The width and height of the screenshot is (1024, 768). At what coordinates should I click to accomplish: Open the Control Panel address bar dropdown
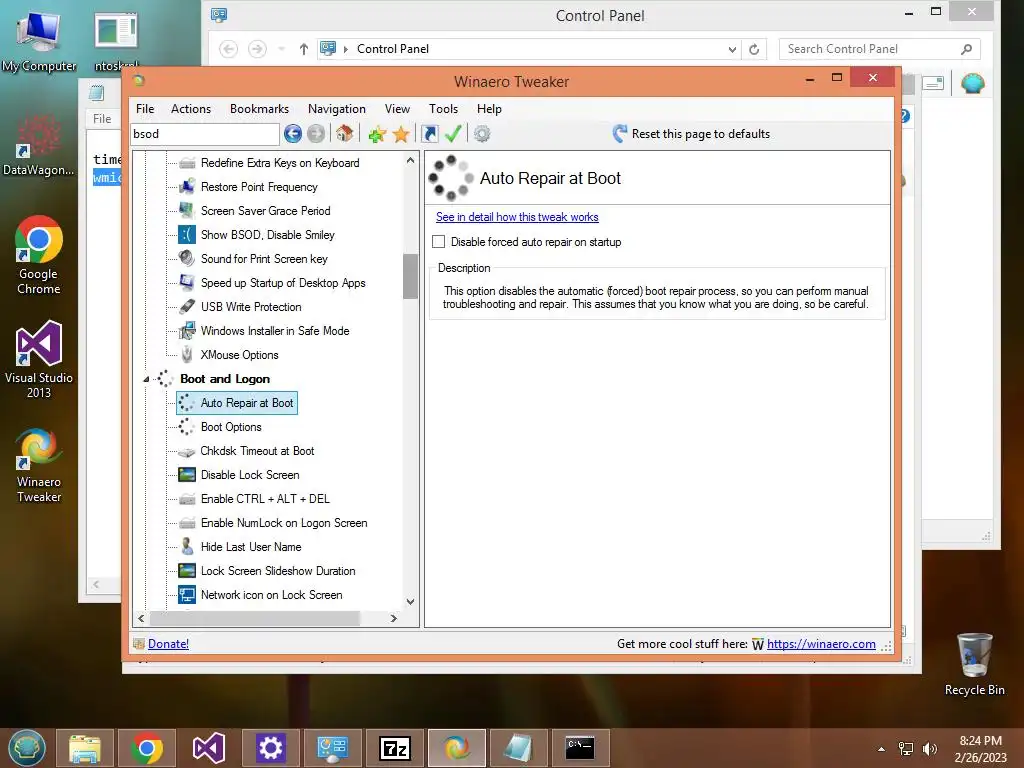732,49
